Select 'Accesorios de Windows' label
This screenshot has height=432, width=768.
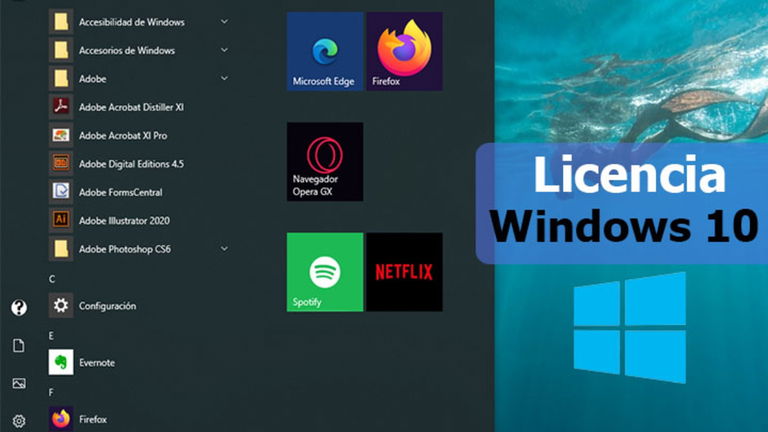tap(127, 50)
